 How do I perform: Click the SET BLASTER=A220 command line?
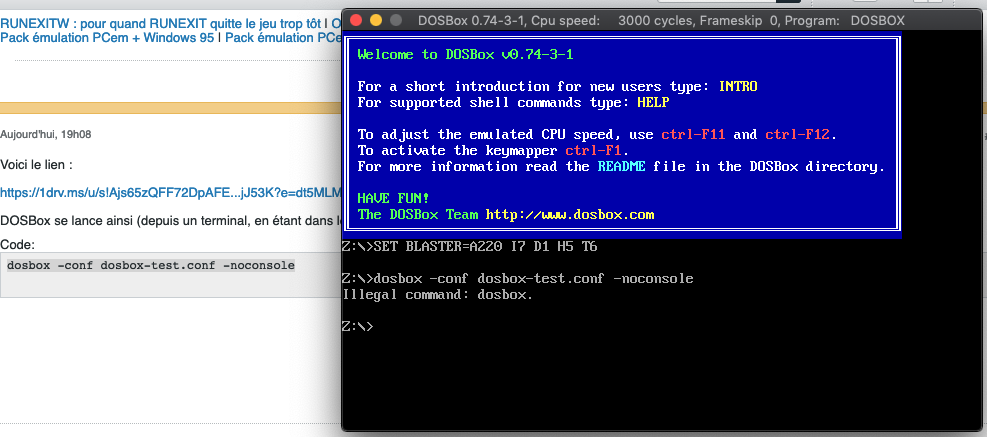coord(470,247)
